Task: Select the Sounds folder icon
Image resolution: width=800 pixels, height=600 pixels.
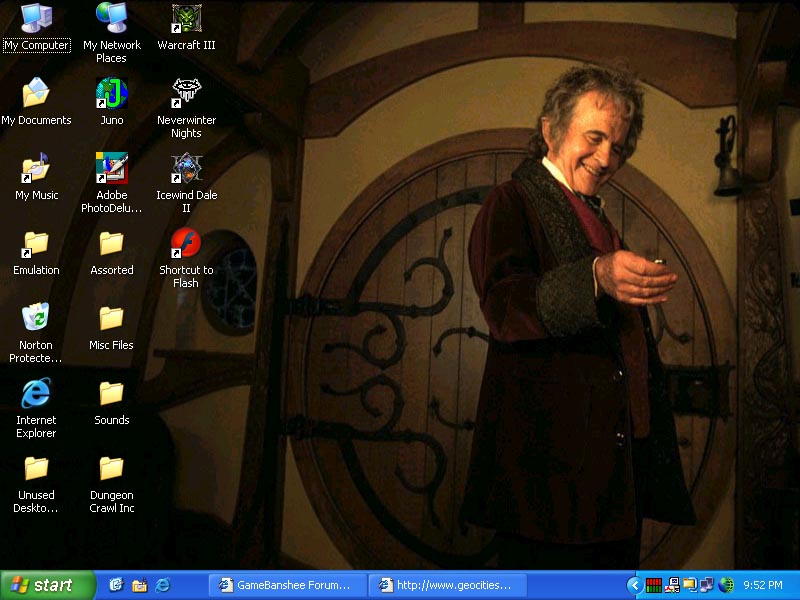Action: [x=111, y=402]
